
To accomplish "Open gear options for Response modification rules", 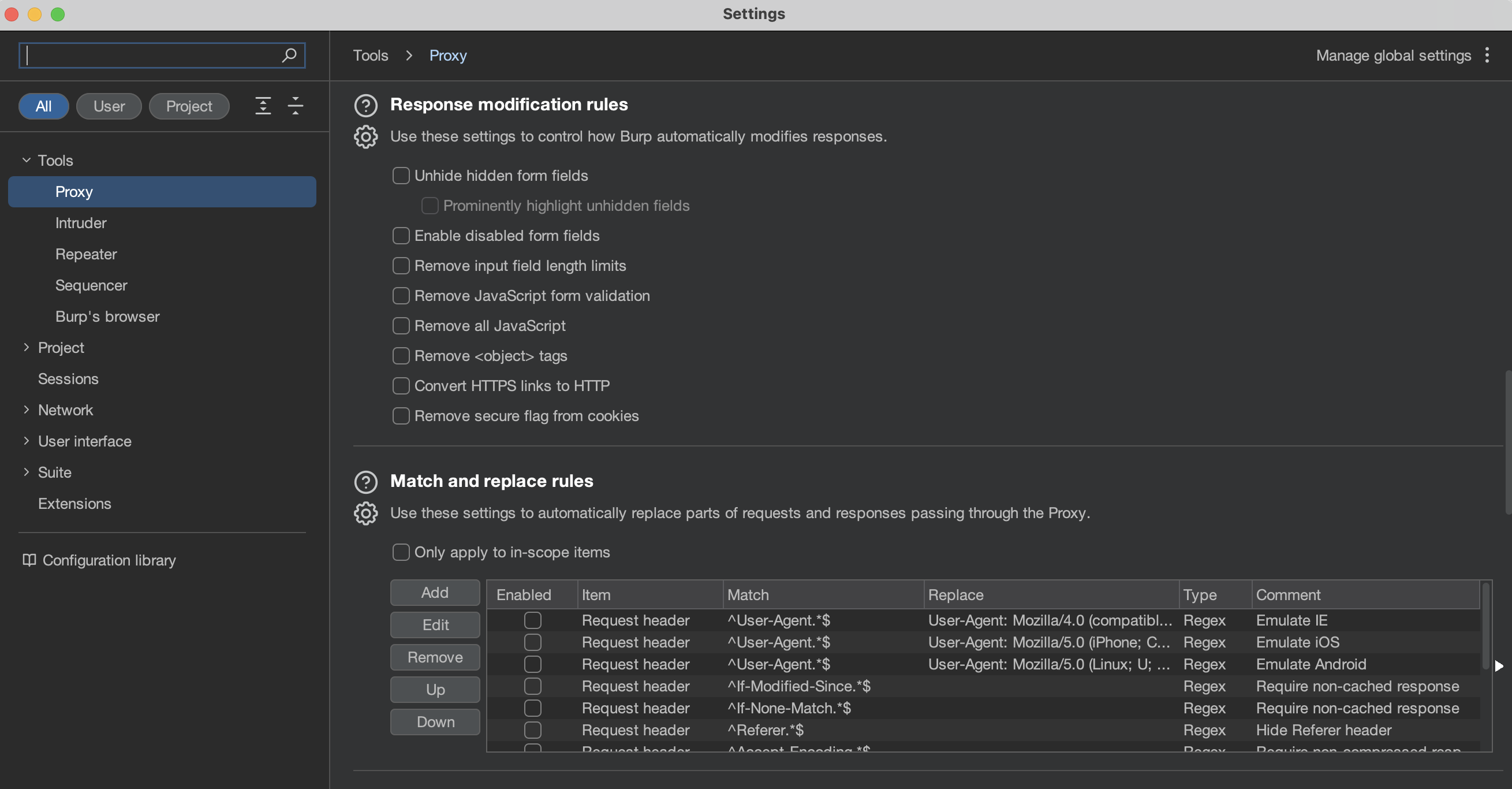I will point(365,137).
